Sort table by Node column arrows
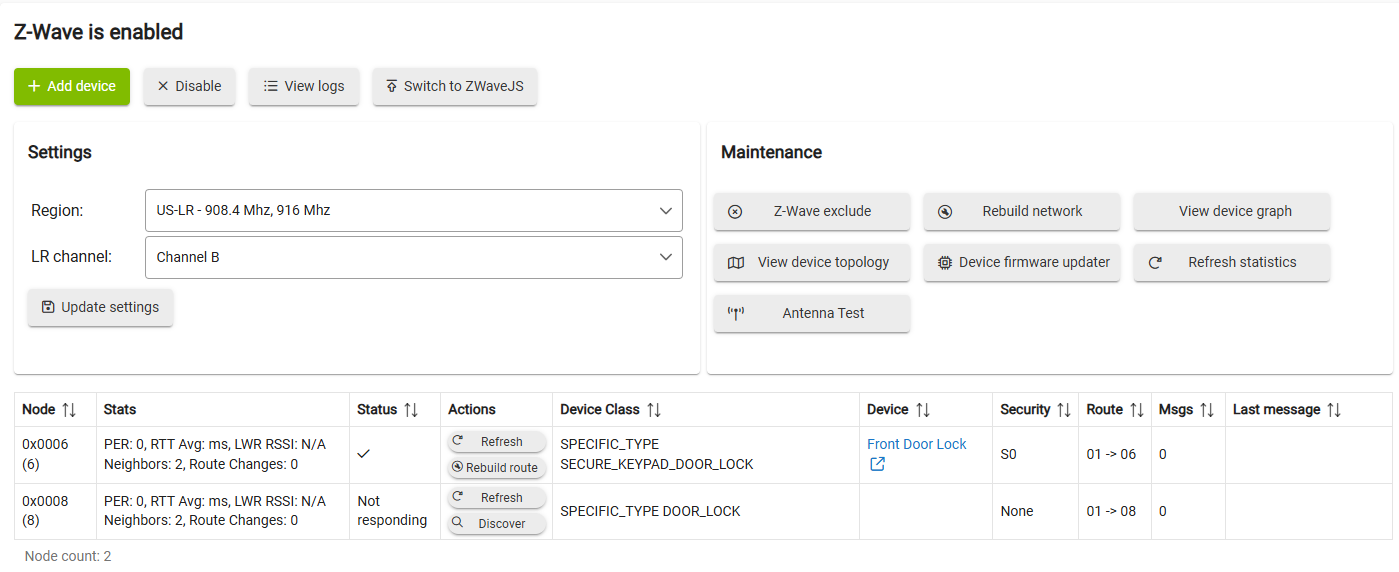The height and width of the screenshot is (572, 1399). pyautogui.click(x=69, y=410)
